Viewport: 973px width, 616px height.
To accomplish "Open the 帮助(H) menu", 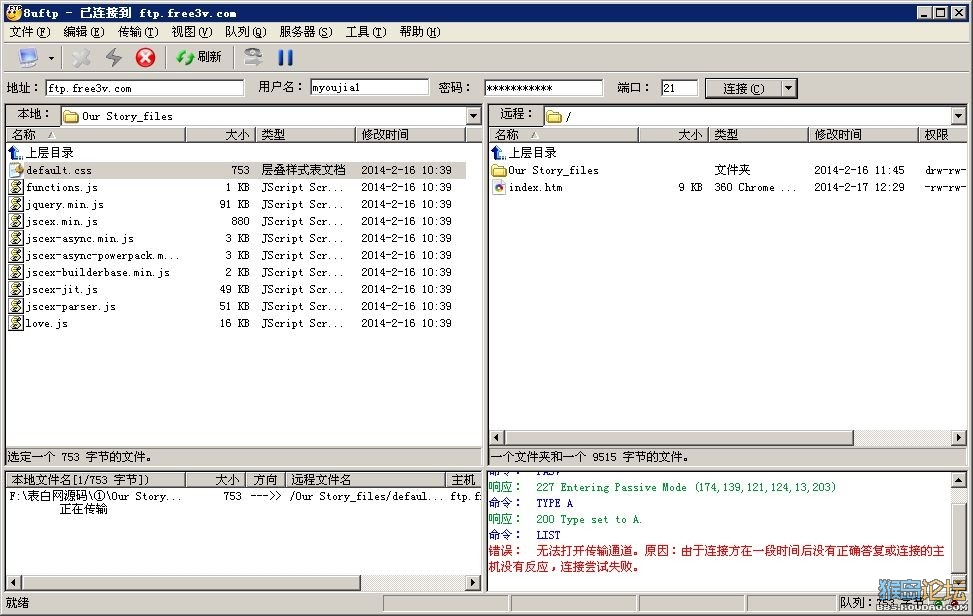I will click(419, 32).
